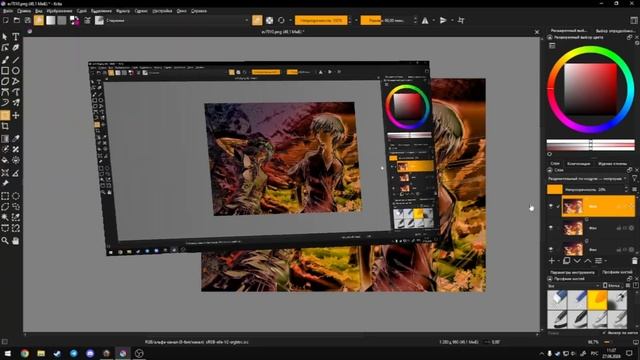Open the layer blending mode combo box
The image size is (640, 360).
click(x=587, y=179)
